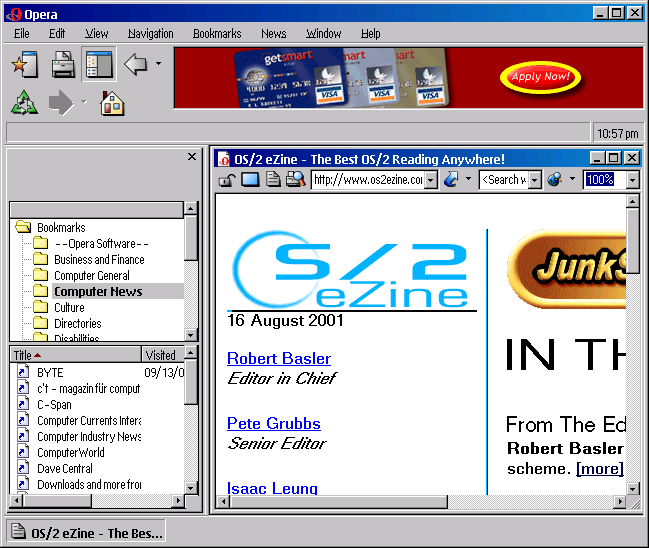Screen dimensions: 649x548
Task: Expand the zoom percentage dropdown
Action: 632,180
